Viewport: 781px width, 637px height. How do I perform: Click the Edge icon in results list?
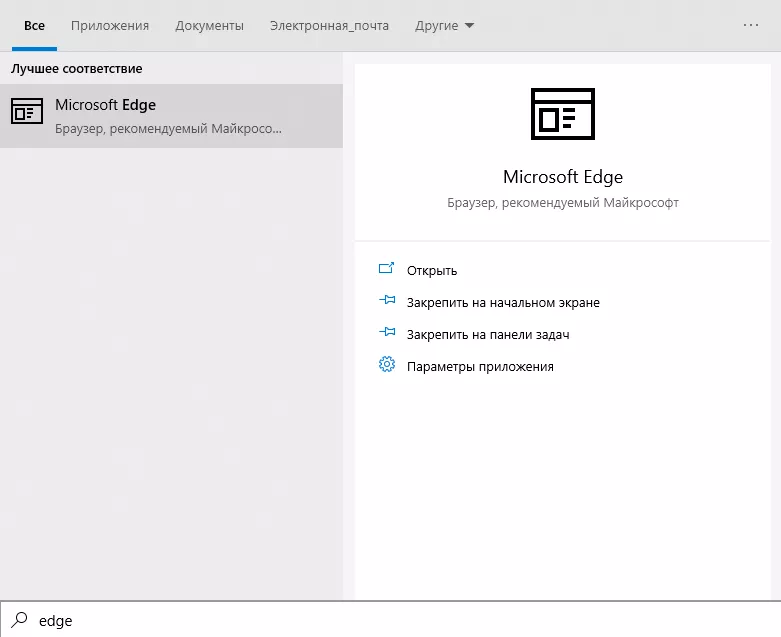click(27, 111)
